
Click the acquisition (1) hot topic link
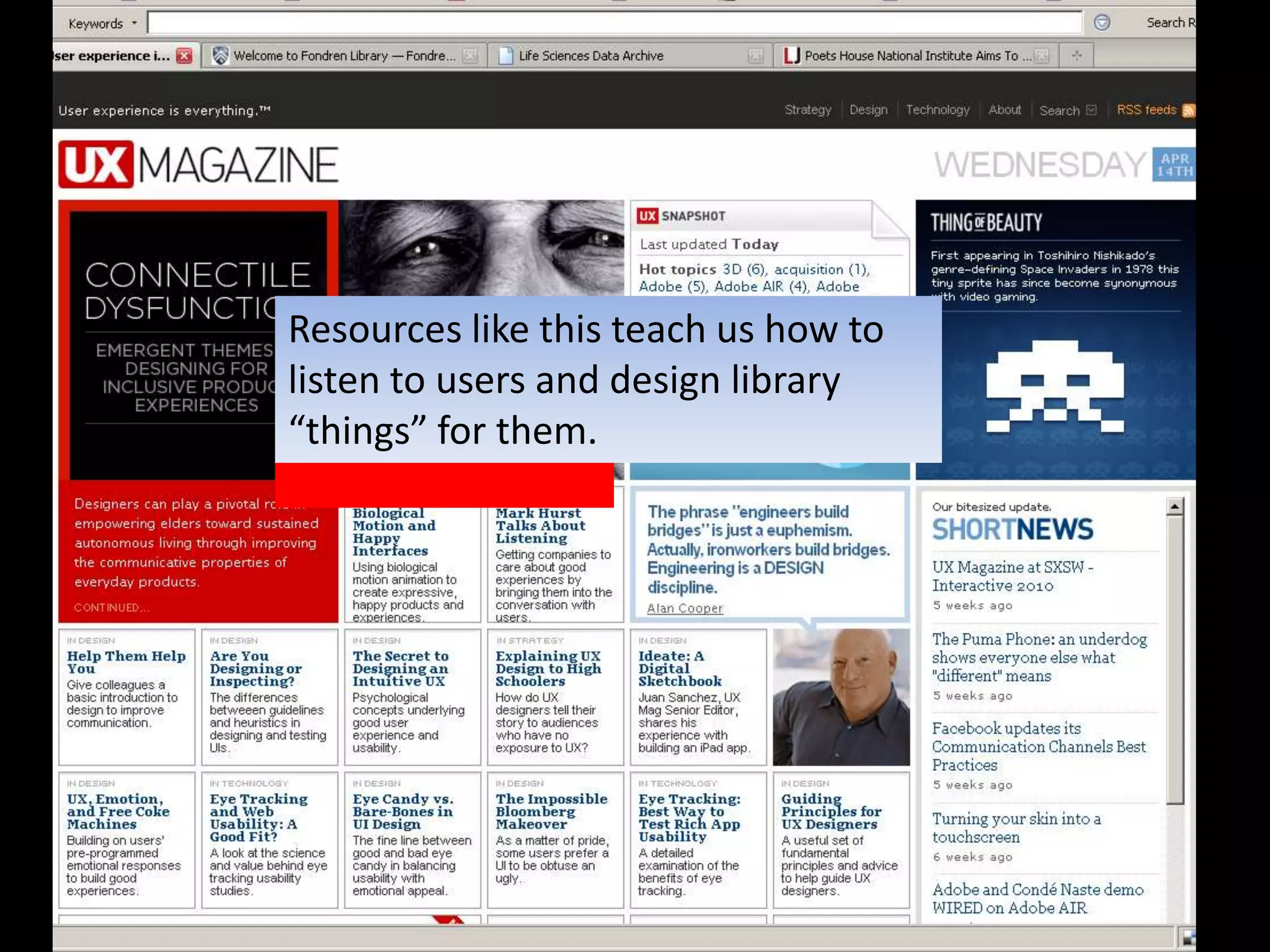pyautogui.click(x=822, y=270)
